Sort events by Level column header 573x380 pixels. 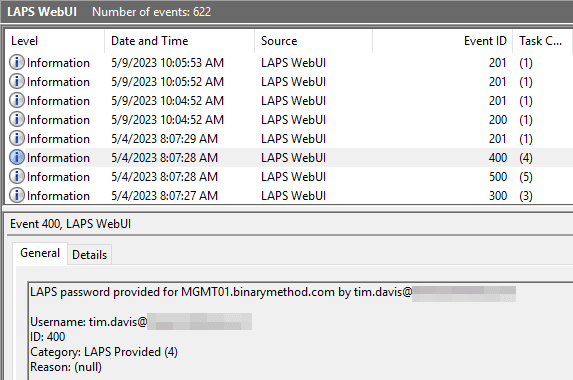55,41
